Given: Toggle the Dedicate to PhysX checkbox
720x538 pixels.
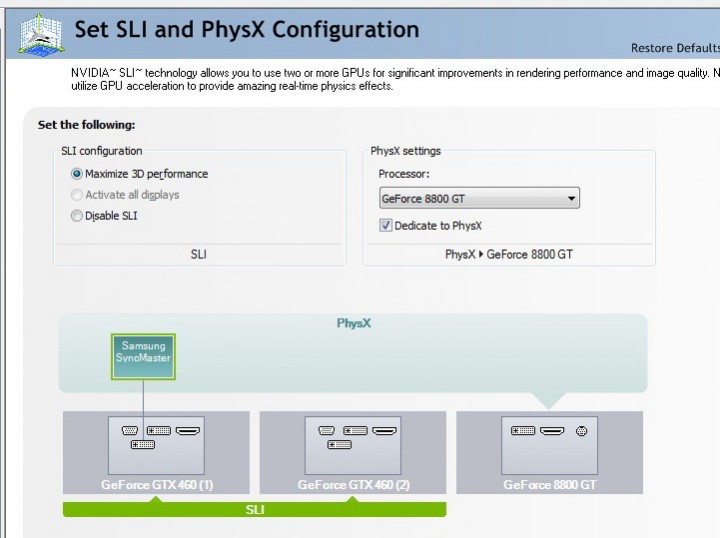Looking at the screenshot, I should pyautogui.click(x=385, y=225).
